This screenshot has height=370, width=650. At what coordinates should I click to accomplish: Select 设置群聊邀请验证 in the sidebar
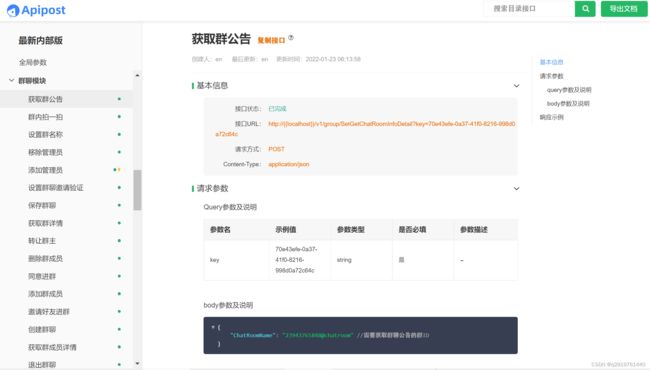point(66,188)
